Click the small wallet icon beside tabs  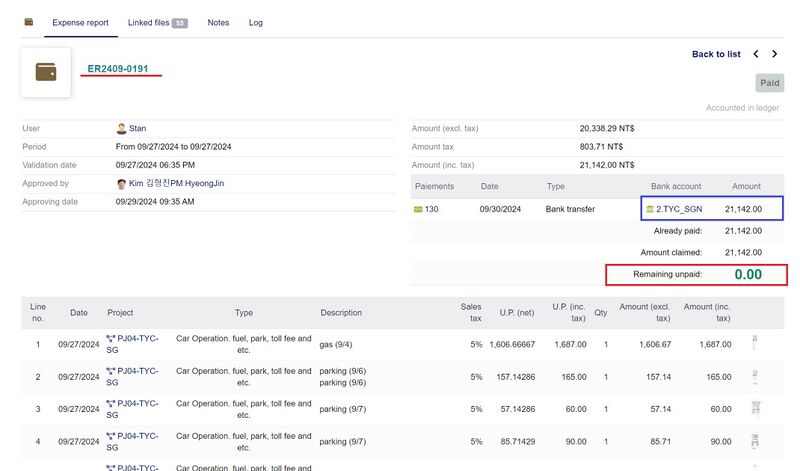29,22
